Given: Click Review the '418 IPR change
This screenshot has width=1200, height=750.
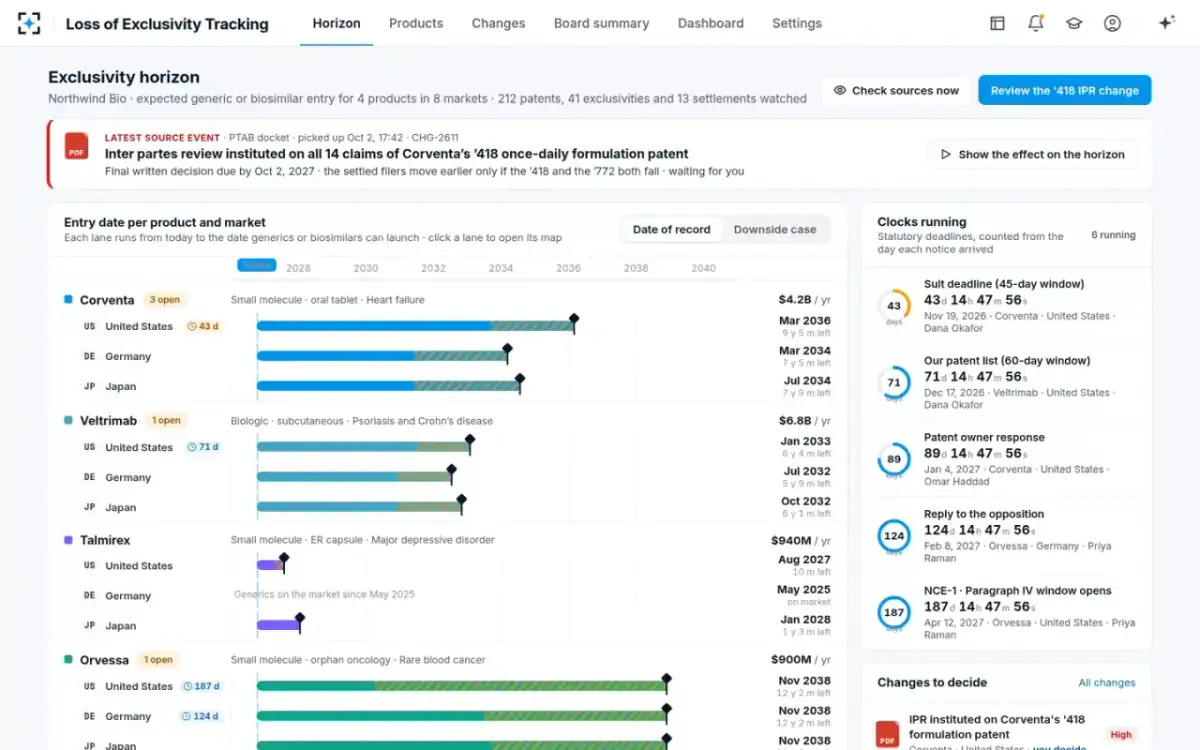Looking at the screenshot, I should pyautogui.click(x=1065, y=90).
